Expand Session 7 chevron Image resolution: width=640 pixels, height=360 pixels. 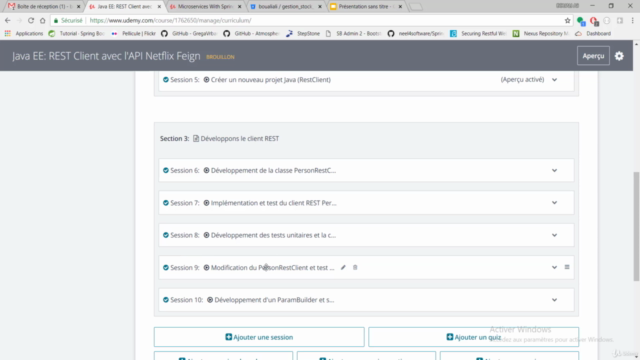(x=554, y=202)
